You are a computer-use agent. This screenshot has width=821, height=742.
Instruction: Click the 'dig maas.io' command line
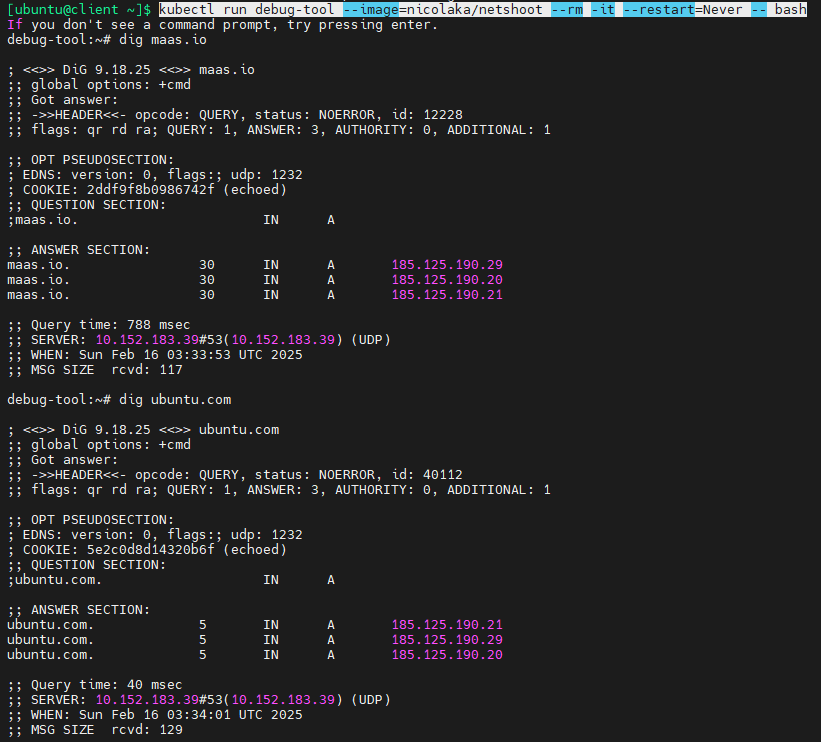point(107,40)
